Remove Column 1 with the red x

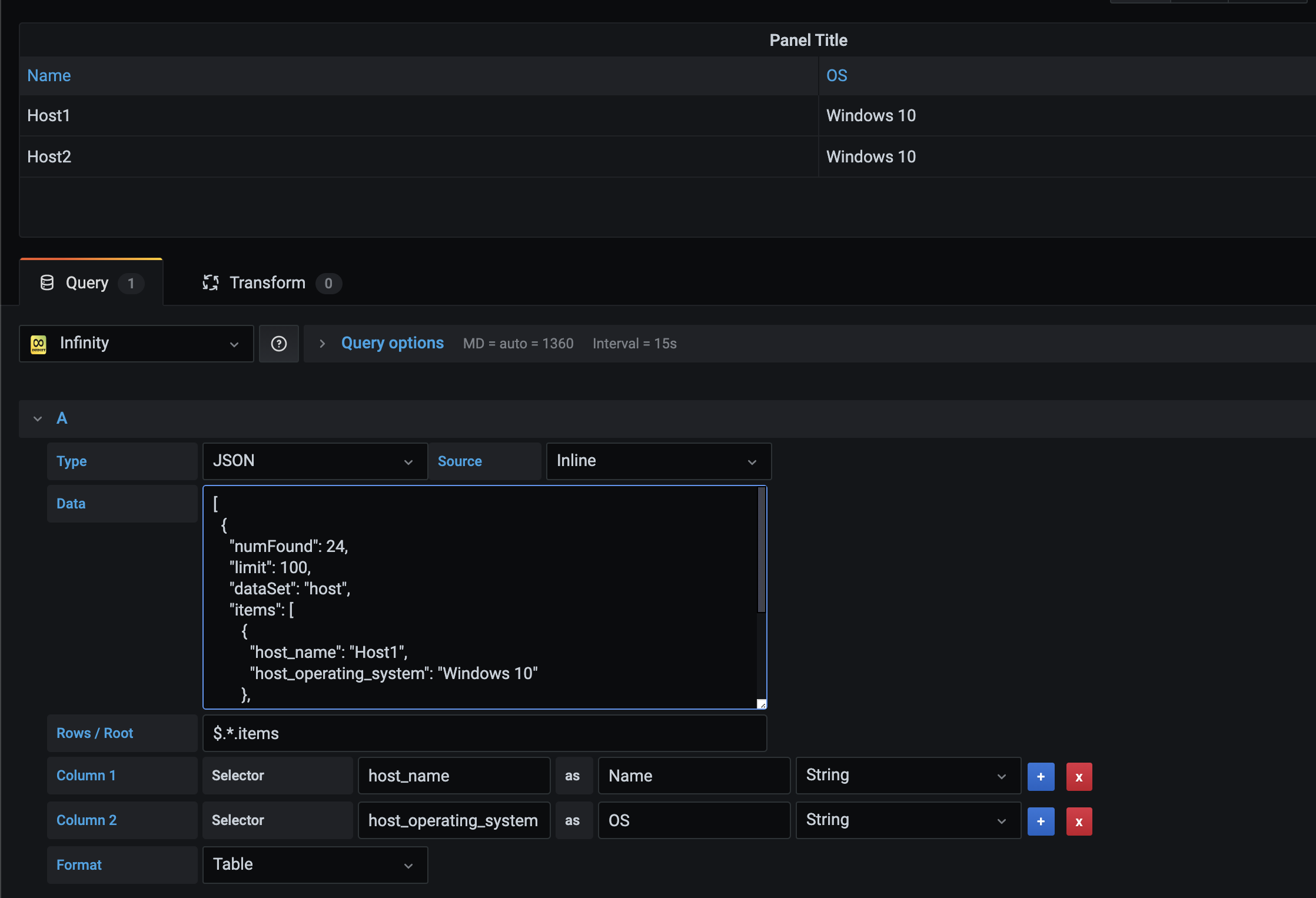1079,776
